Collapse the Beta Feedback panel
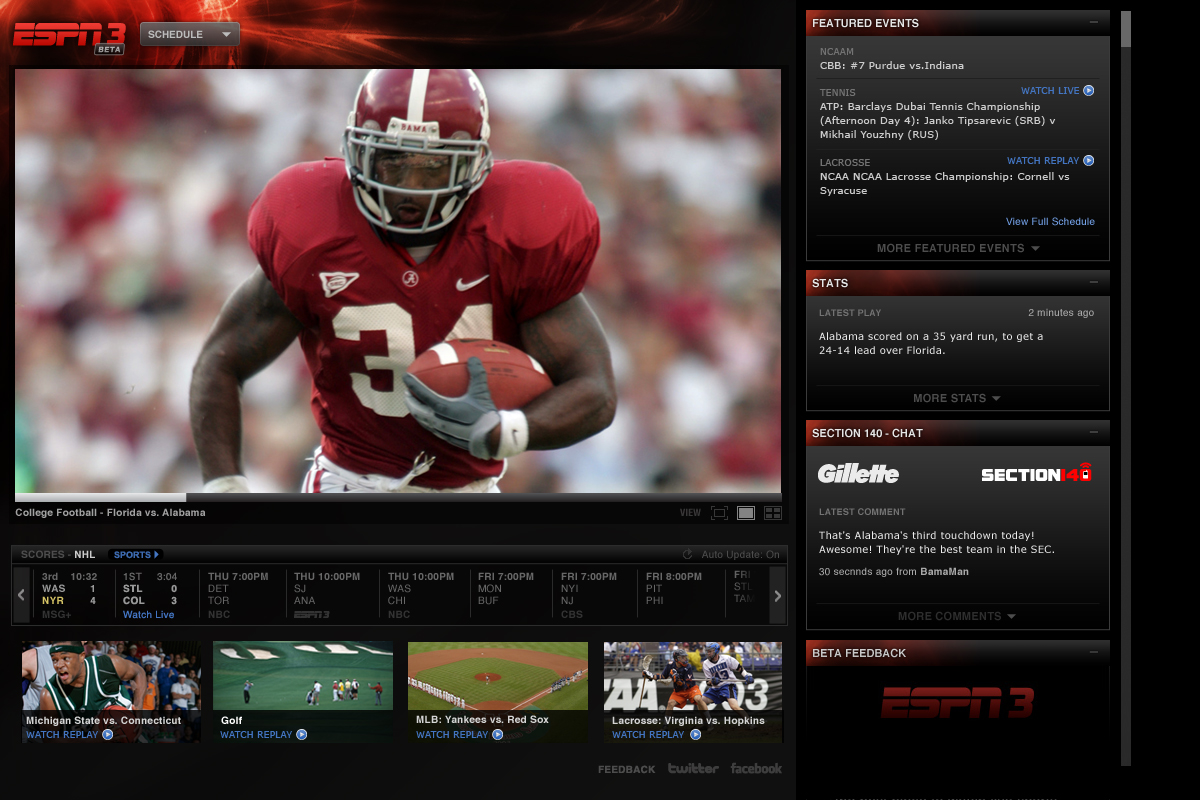 point(1094,652)
